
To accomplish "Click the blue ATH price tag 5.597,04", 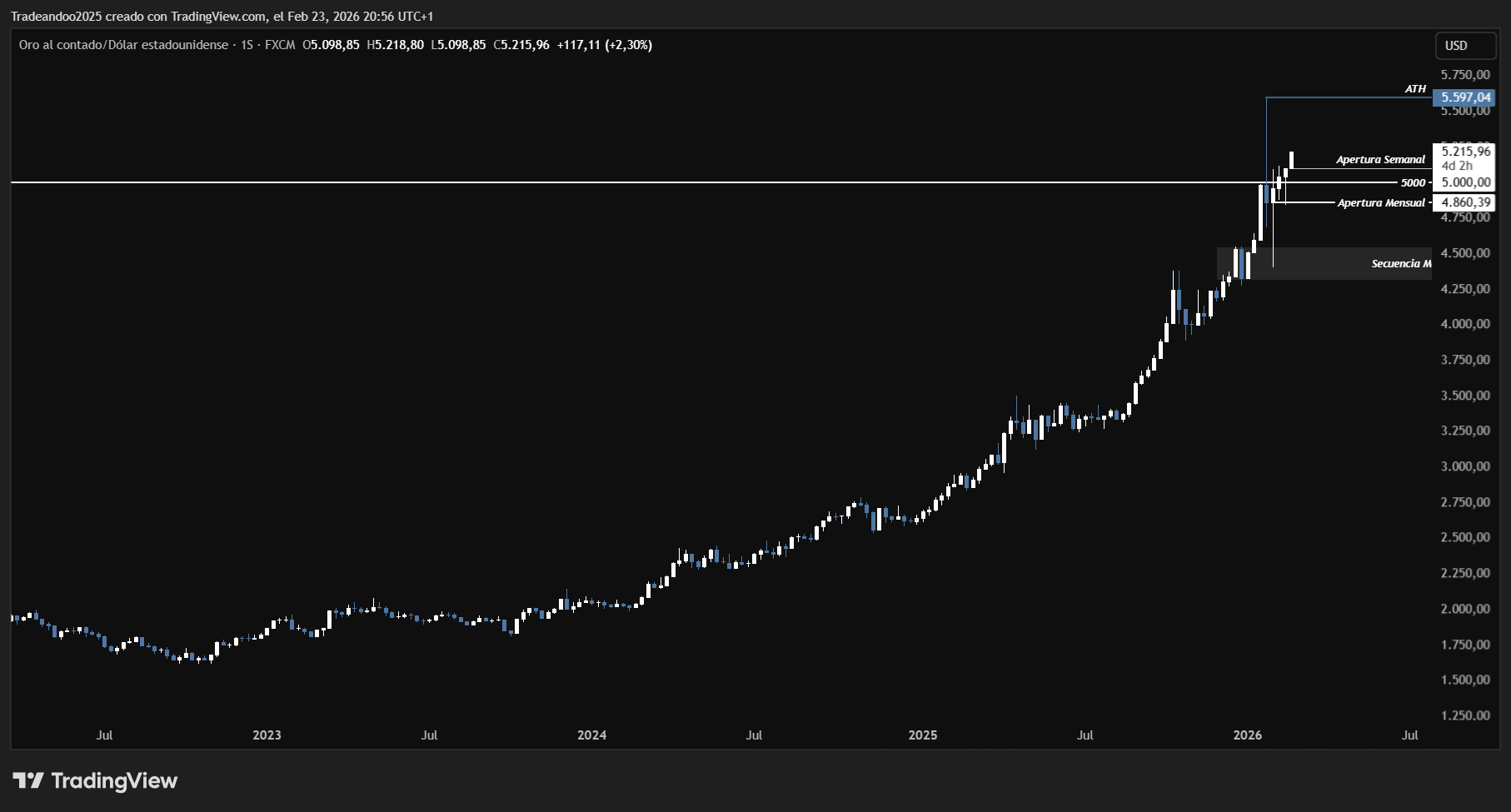I will 1466,97.
